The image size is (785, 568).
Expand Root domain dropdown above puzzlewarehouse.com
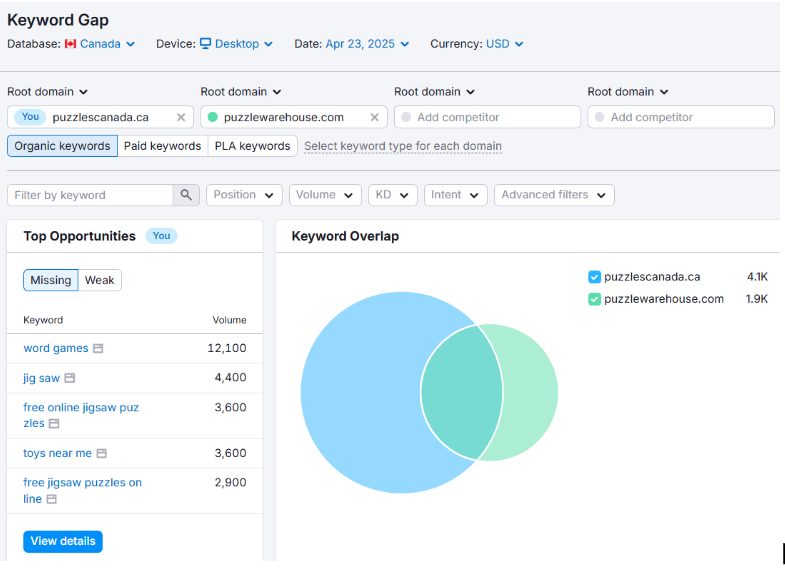pos(241,92)
